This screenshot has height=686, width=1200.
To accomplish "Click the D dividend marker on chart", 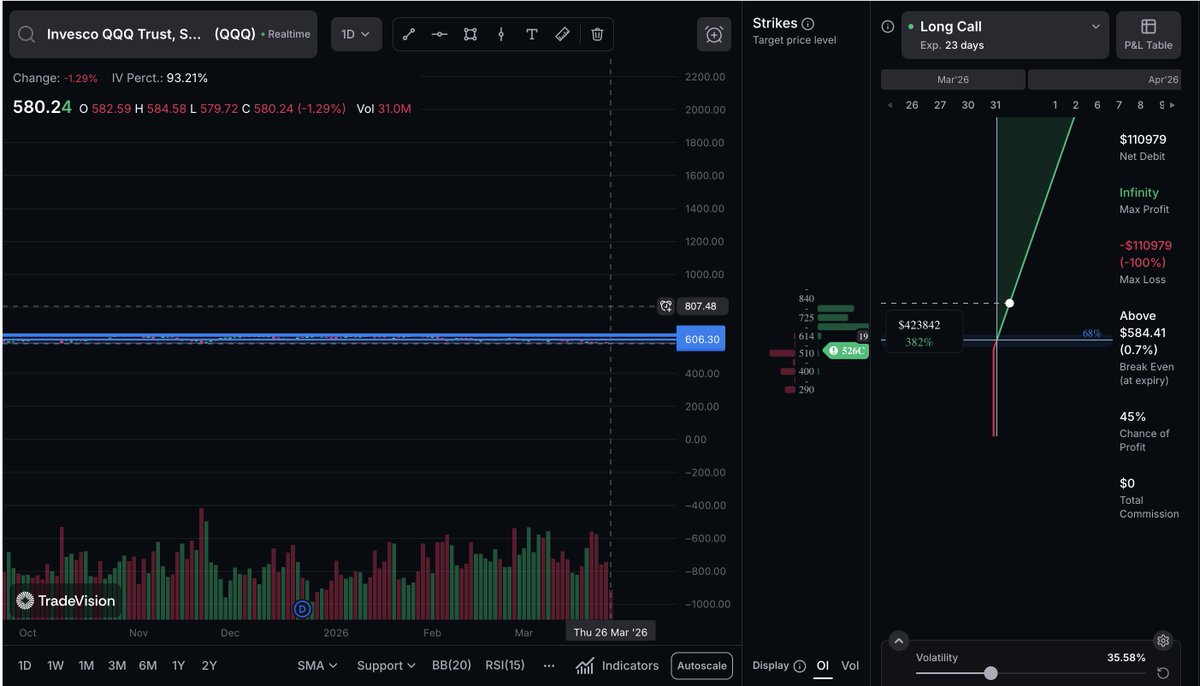I will coord(303,608).
